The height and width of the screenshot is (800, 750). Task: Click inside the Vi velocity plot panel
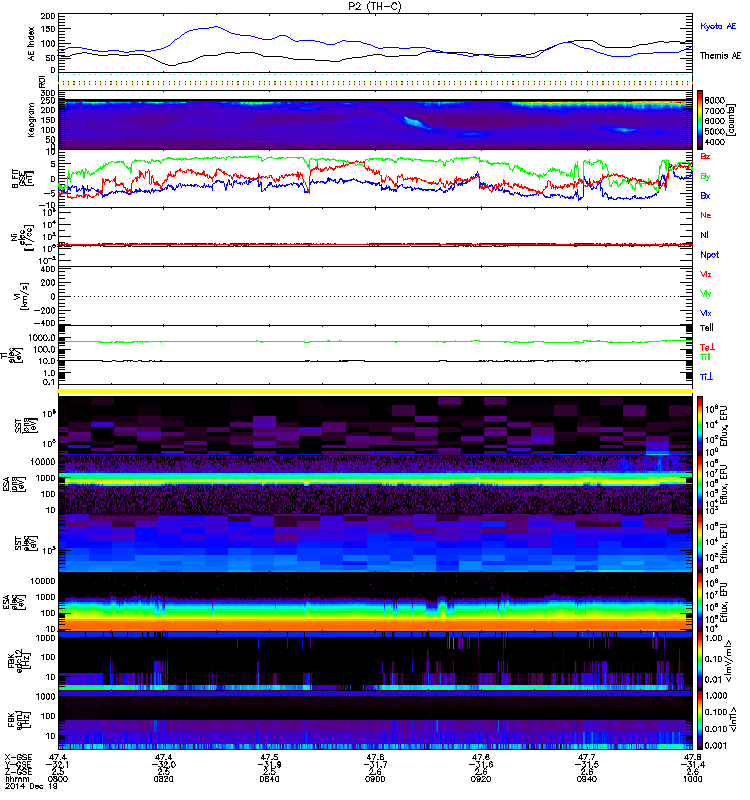click(x=375, y=296)
